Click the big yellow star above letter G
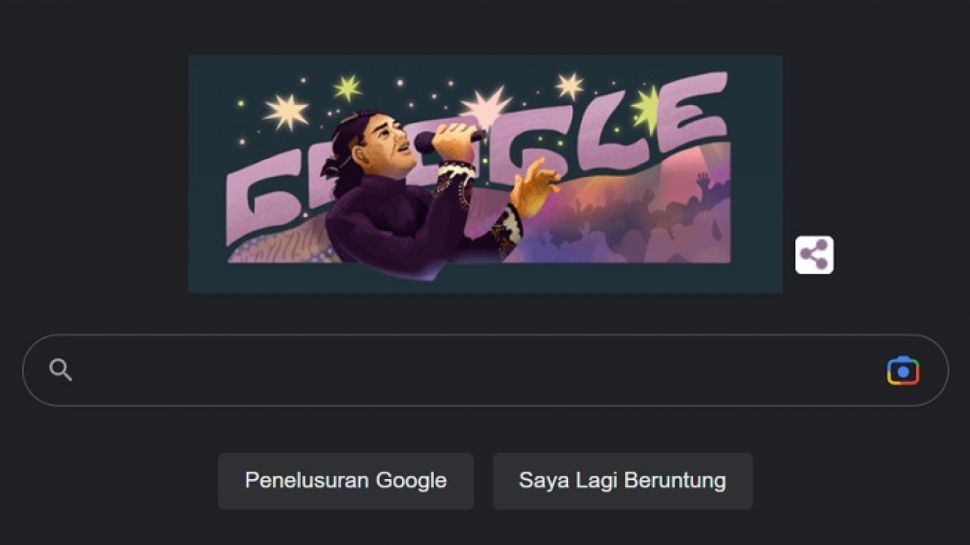 [286, 112]
